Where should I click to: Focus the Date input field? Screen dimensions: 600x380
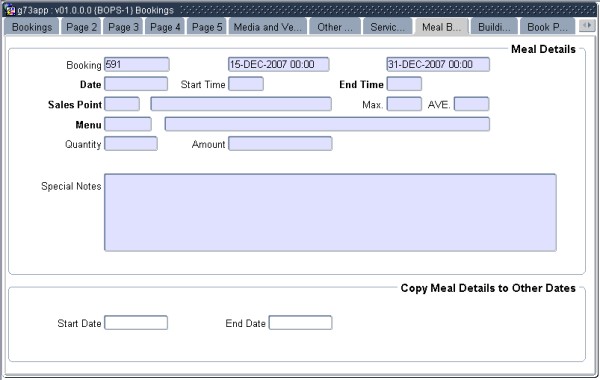[x=136, y=84]
